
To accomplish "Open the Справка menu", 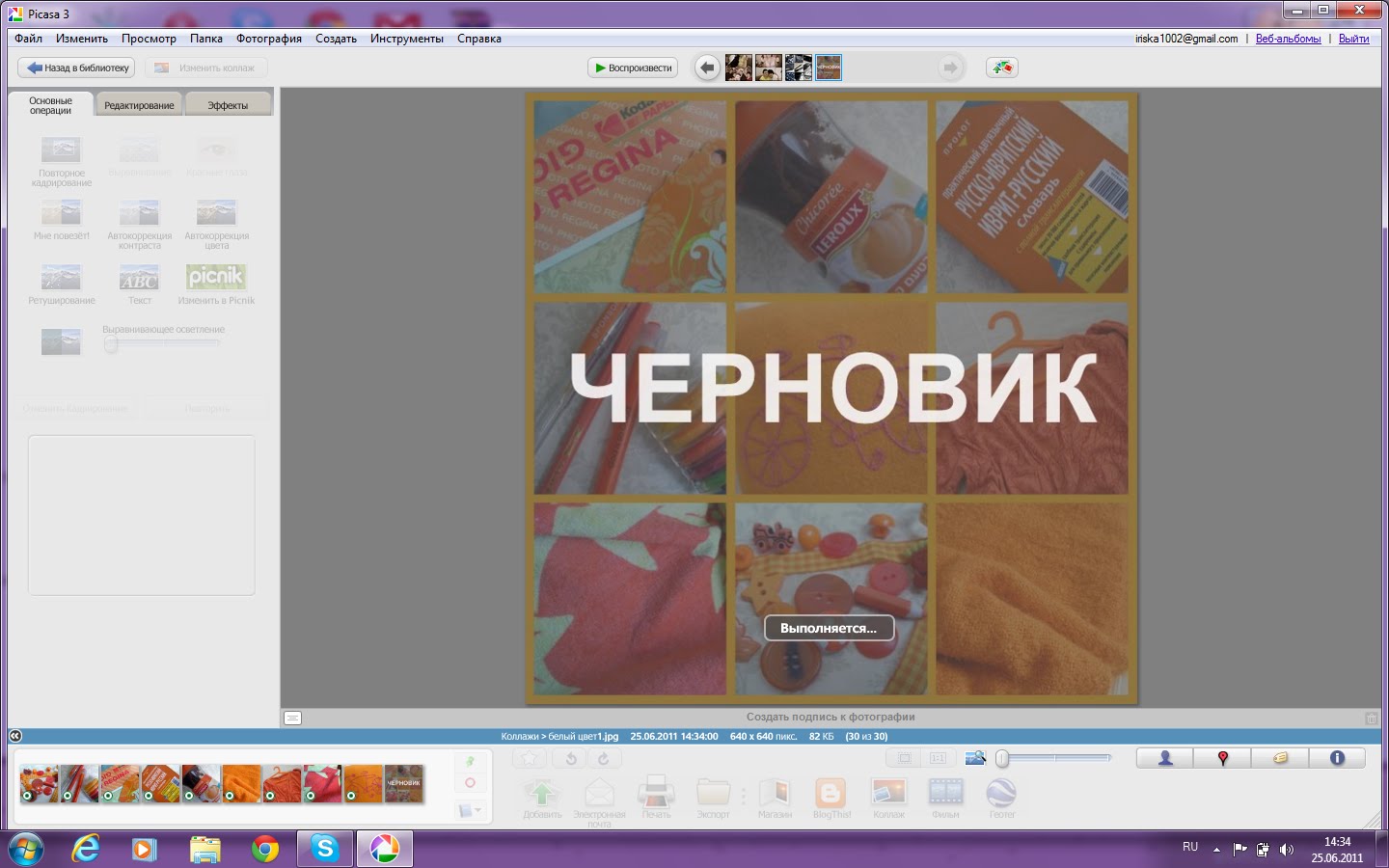I will pyautogui.click(x=479, y=39).
